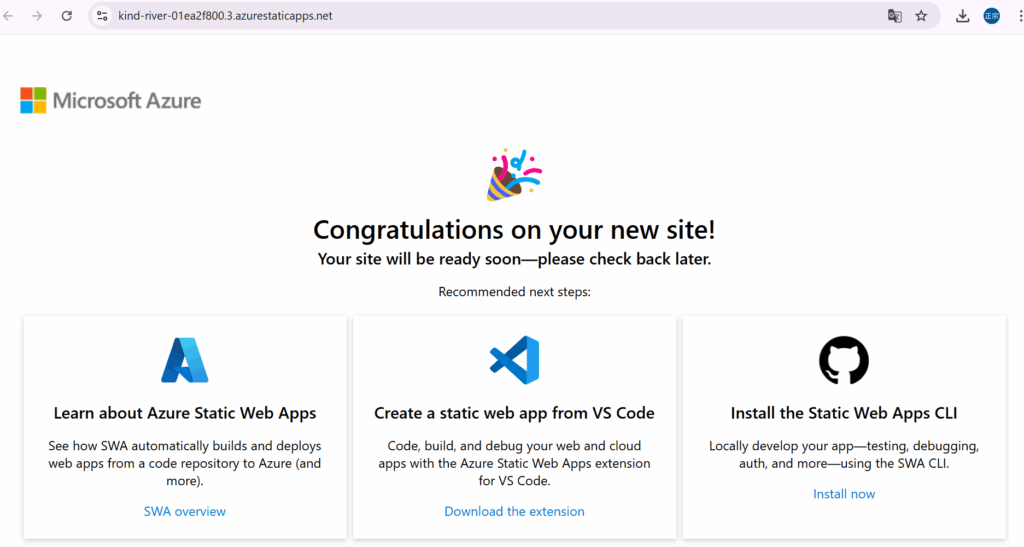This screenshot has width=1024, height=547.
Task: Select the Install the Static Web Apps CLI heading
Action: coord(844,413)
